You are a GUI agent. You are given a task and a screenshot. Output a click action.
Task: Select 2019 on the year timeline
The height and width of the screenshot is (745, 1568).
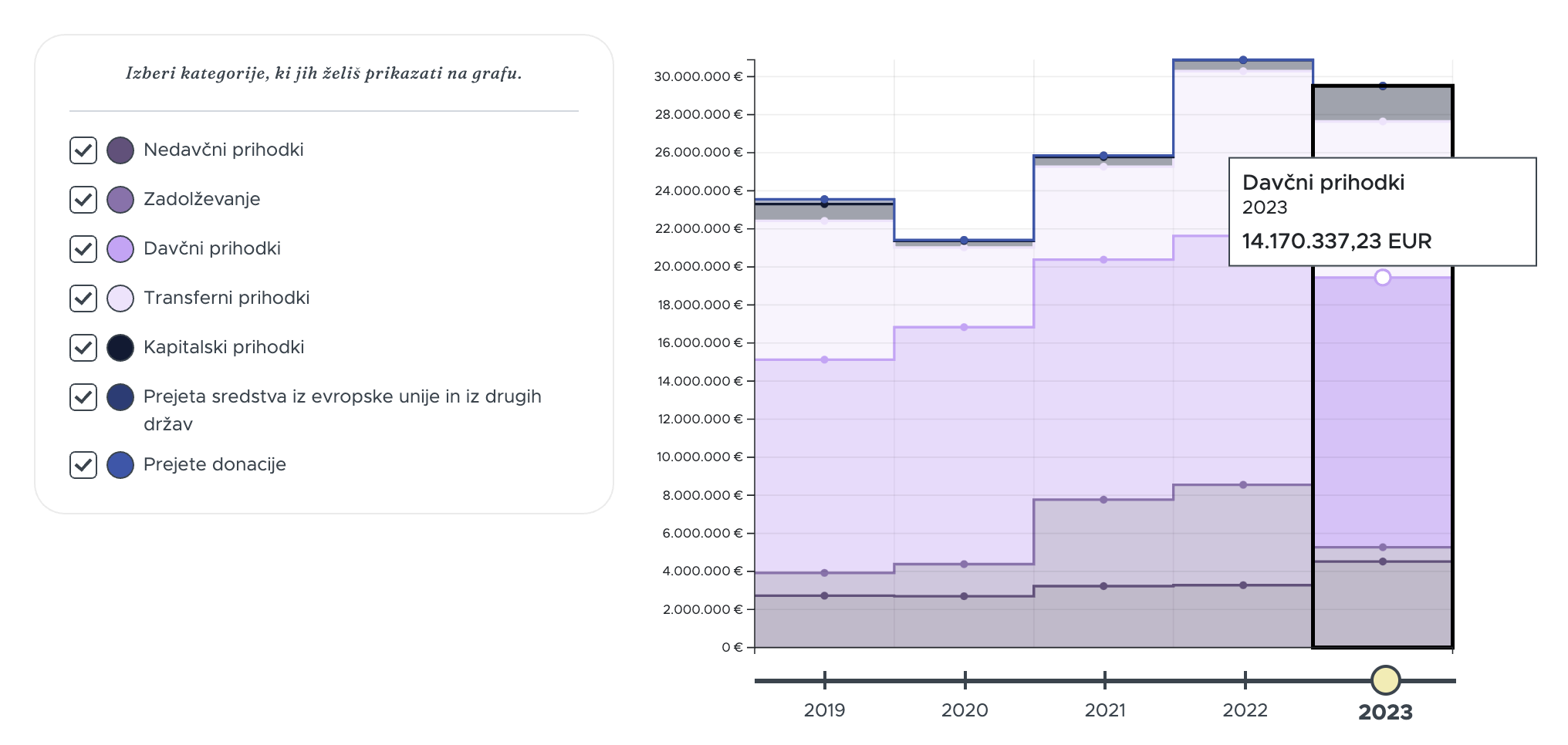[x=824, y=710]
